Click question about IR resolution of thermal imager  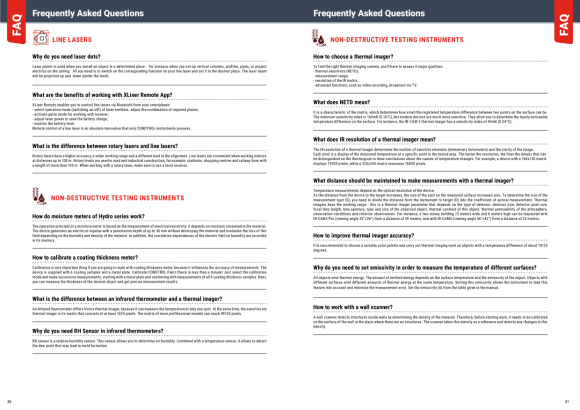click(374, 140)
